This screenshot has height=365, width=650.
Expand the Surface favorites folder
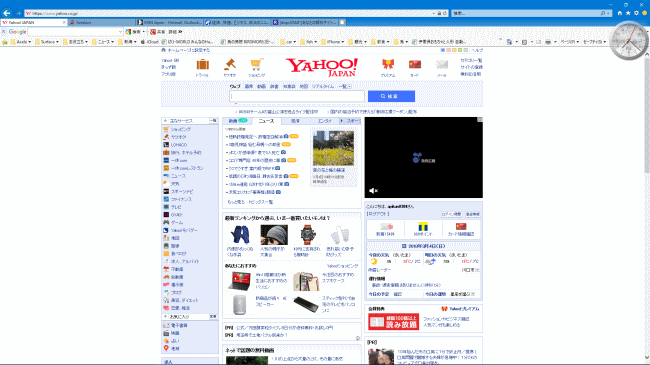46,42
